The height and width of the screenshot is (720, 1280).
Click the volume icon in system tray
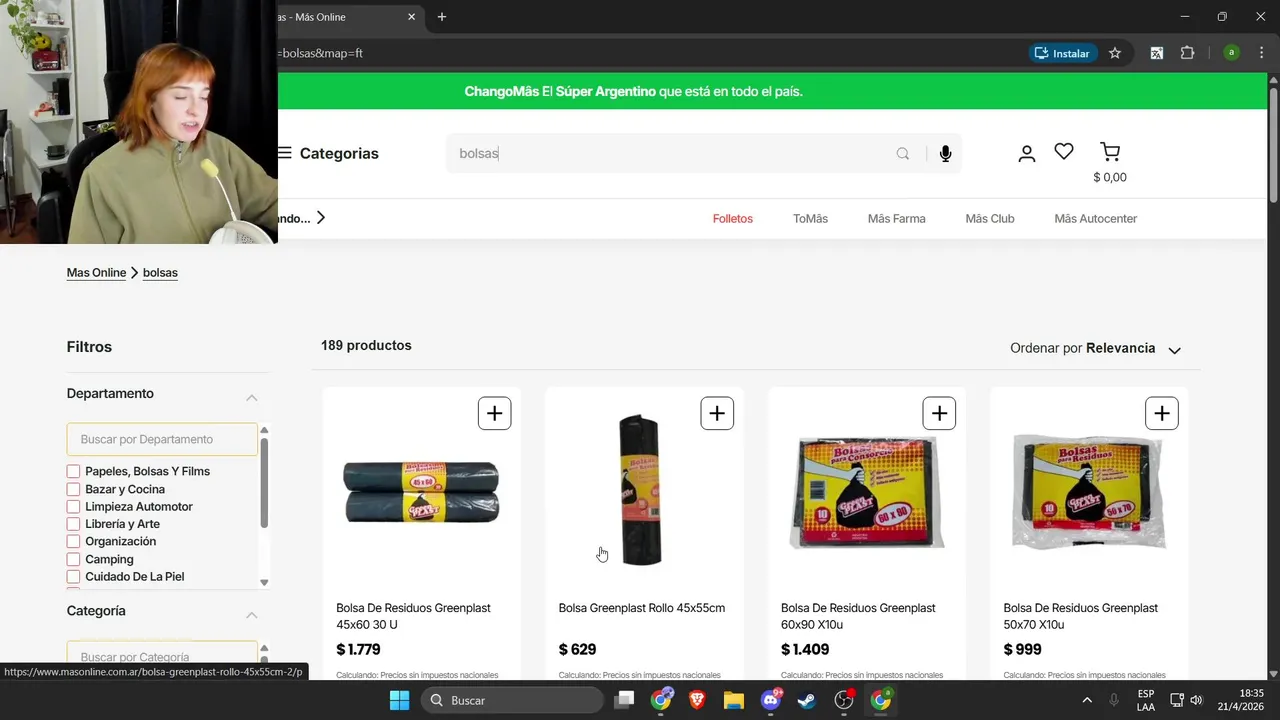[x=1196, y=700]
